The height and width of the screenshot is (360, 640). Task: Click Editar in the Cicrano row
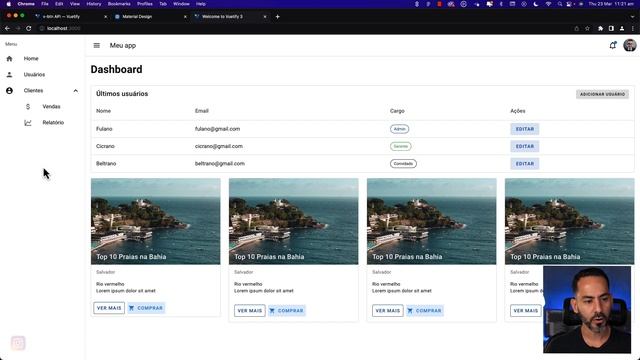524,147
